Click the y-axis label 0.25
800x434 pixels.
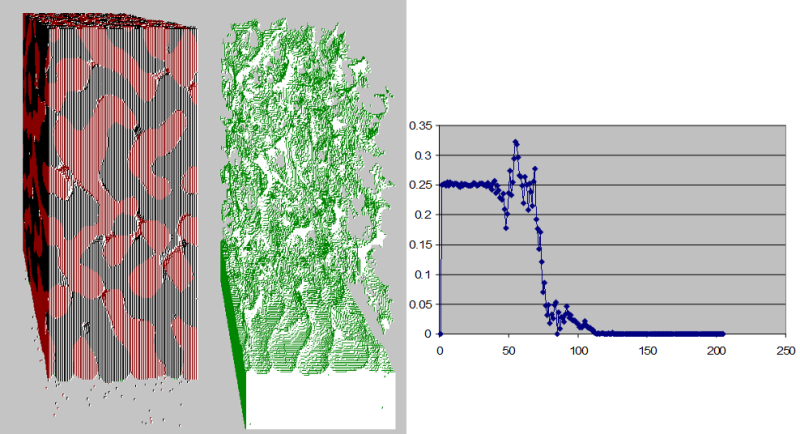423,185
